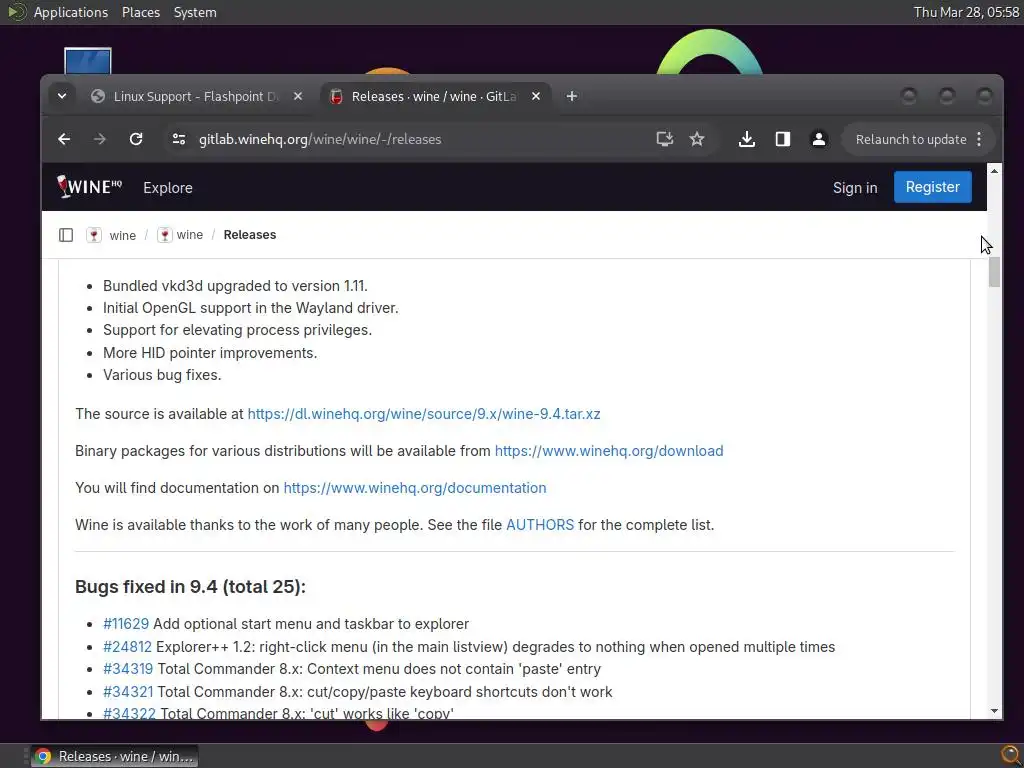
Task: Install app icon in address bar
Action: [x=664, y=139]
